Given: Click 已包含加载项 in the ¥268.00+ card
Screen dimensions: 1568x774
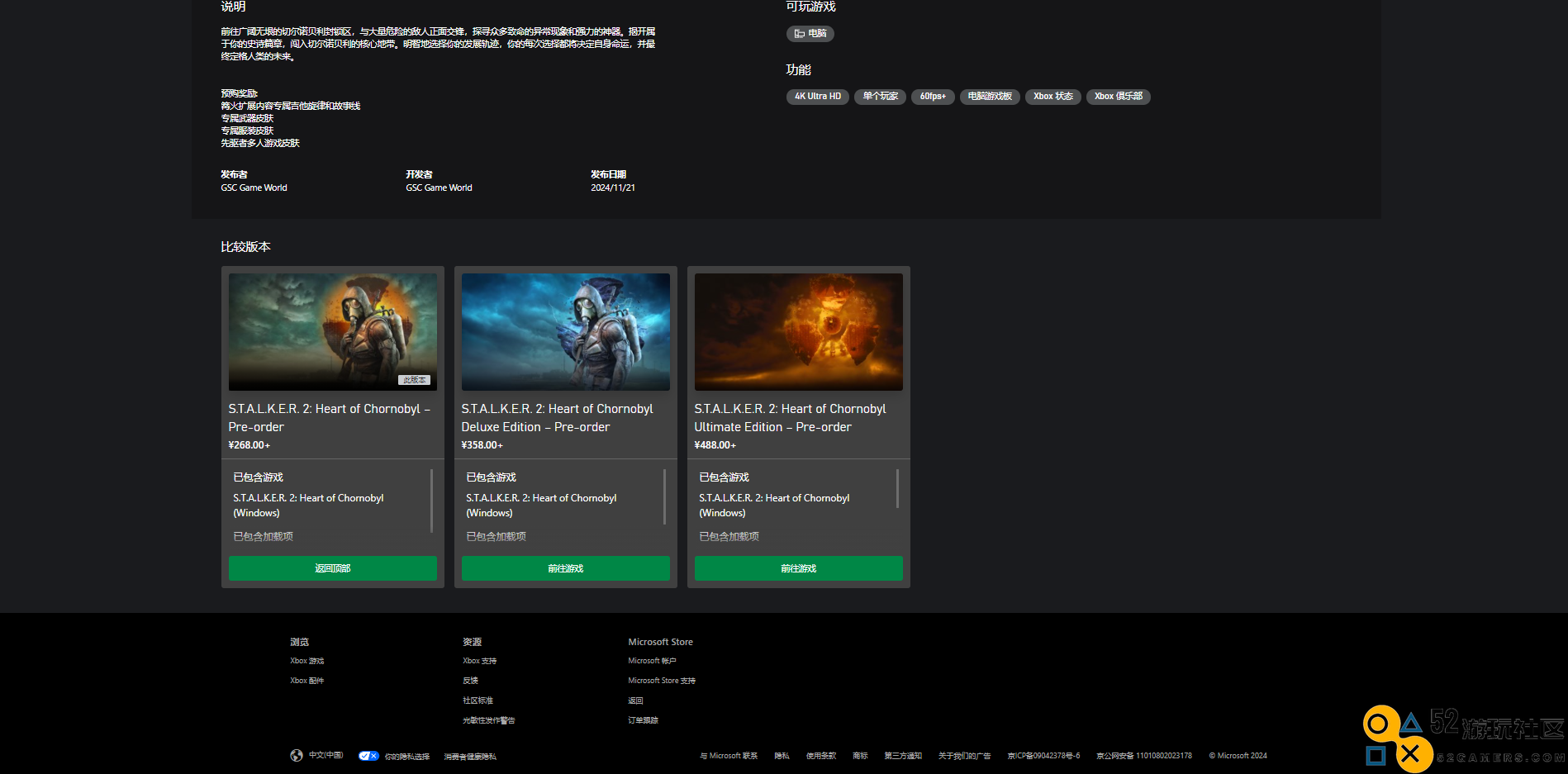Looking at the screenshot, I should (x=263, y=537).
